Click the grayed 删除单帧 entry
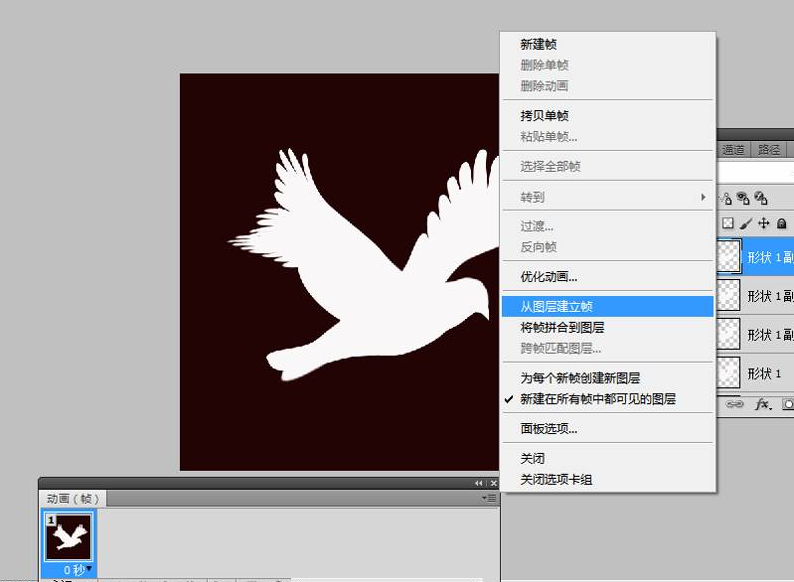Image resolution: width=794 pixels, height=582 pixels. point(607,65)
